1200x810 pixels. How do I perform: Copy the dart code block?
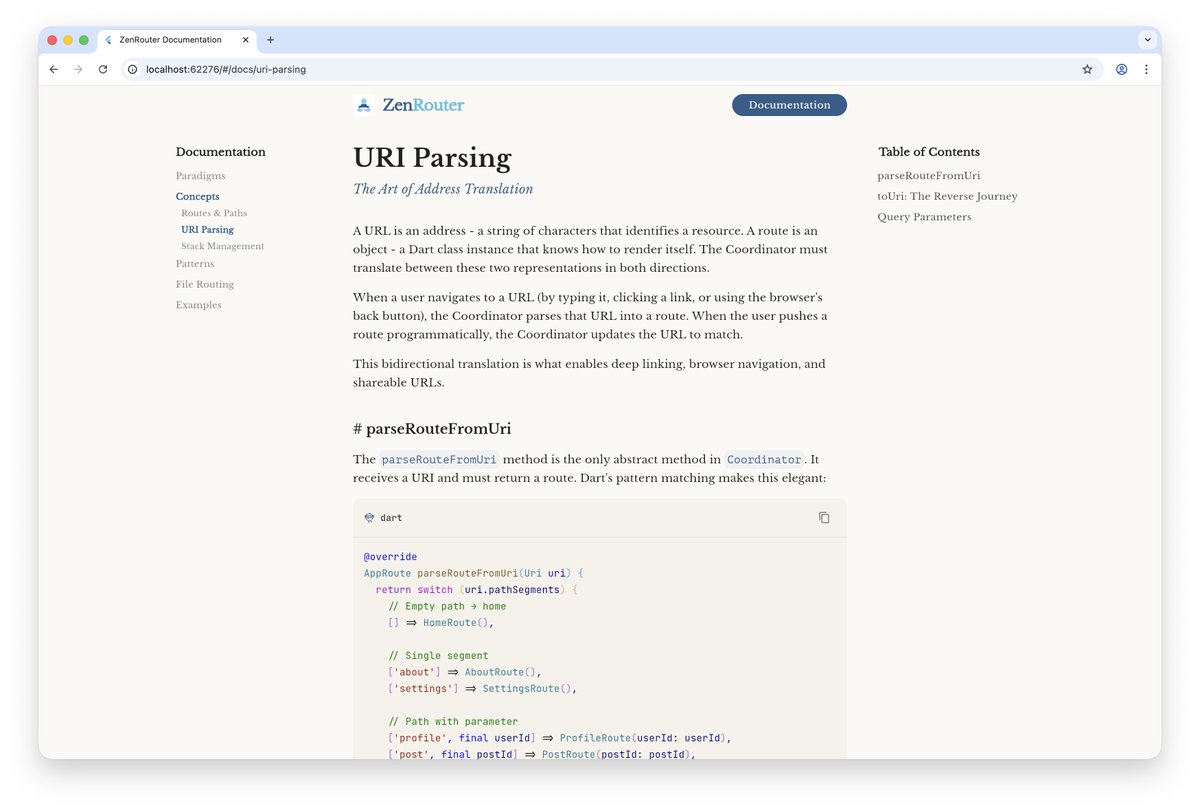824,518
